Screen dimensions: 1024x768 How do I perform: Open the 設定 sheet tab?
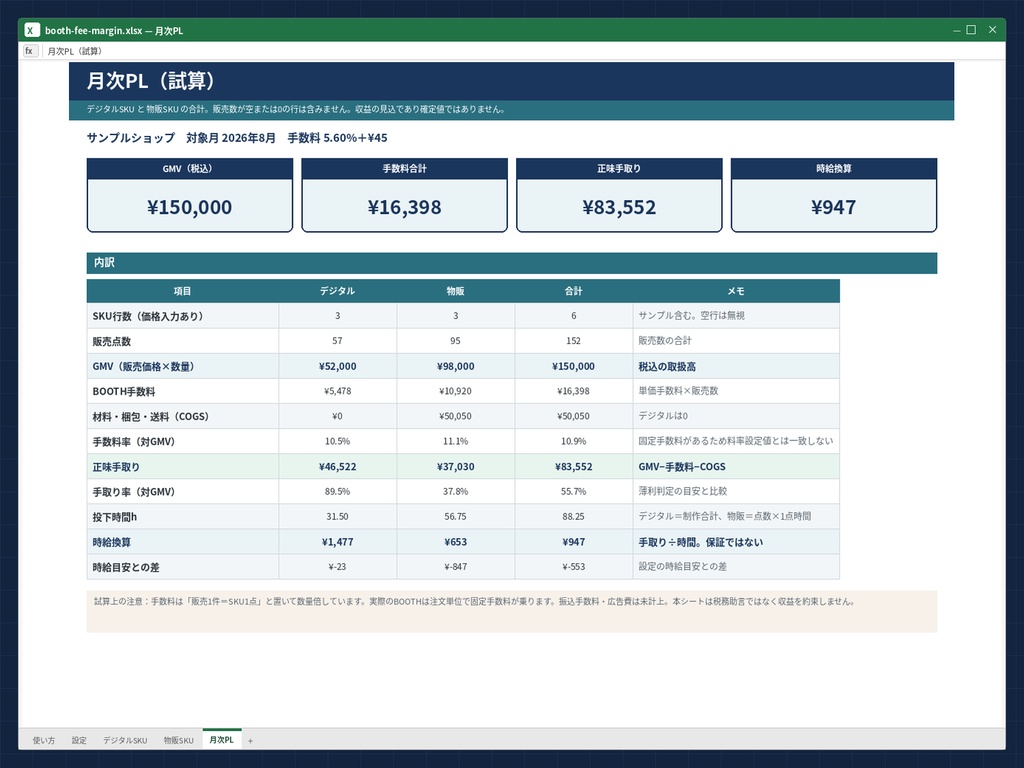79,741
